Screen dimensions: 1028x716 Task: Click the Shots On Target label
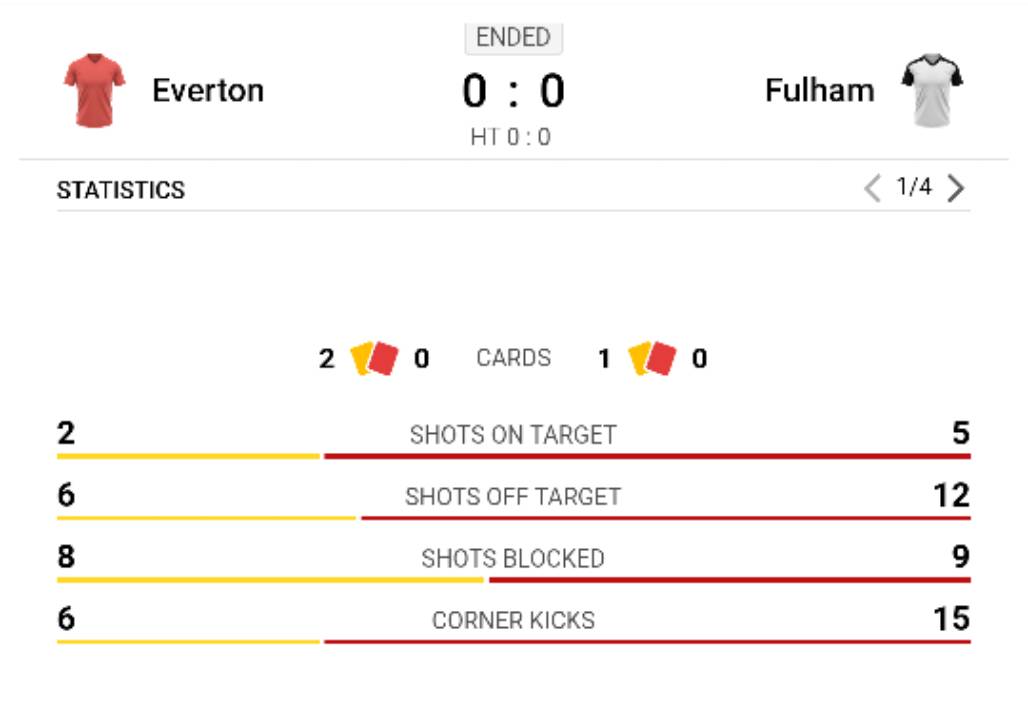513,435
